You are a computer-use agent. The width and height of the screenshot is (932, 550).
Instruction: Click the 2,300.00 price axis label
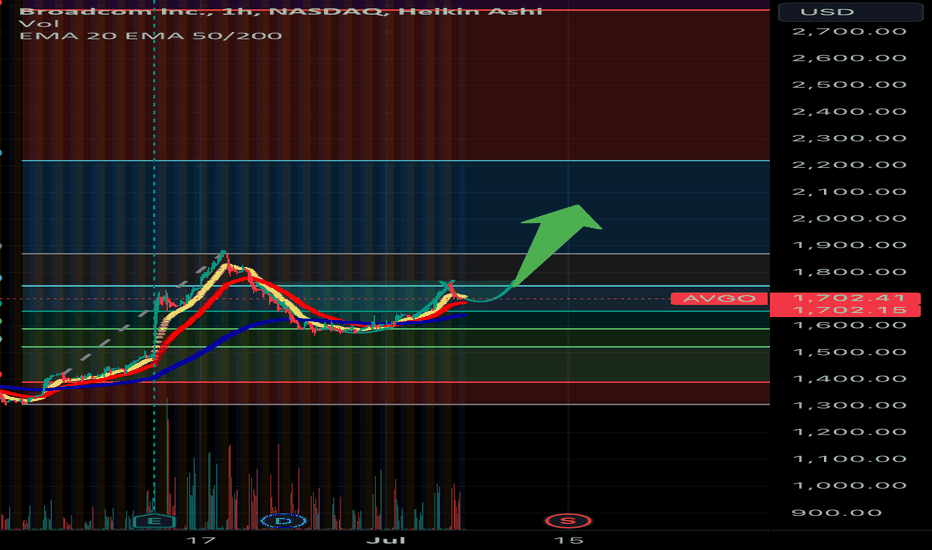[x=849, y=139]
